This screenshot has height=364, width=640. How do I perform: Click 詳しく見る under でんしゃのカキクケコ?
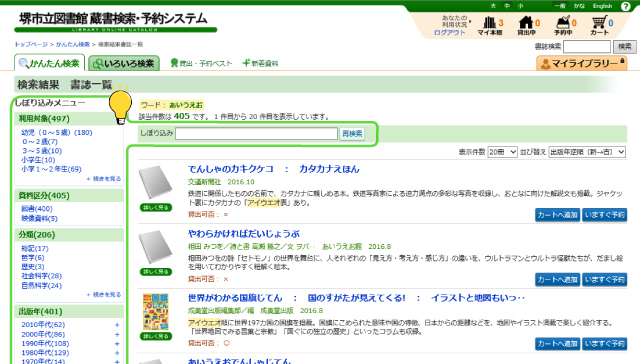[156, 207]
